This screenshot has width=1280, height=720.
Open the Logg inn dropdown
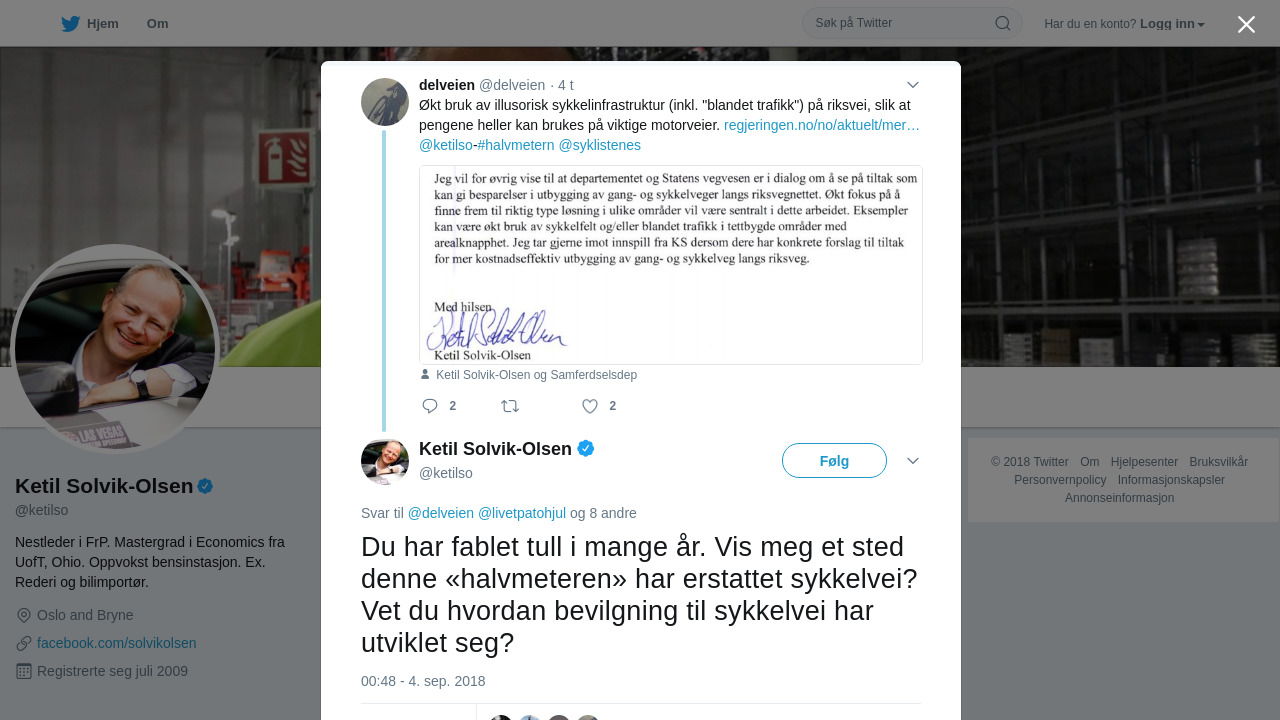1172,24
